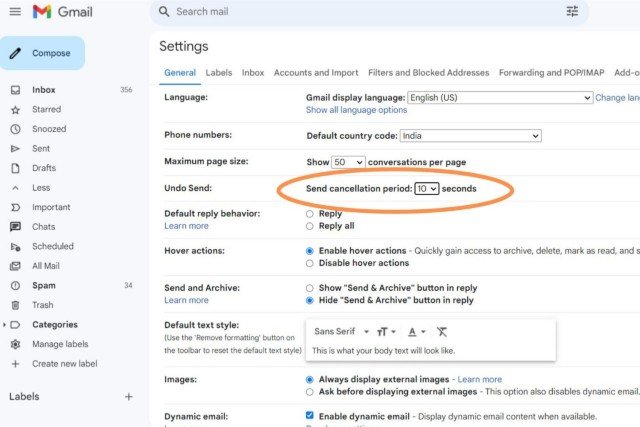The width and height of the screenshot is (640, 427).
Task: Open Manage labels
Action: (x=60, y=344)
